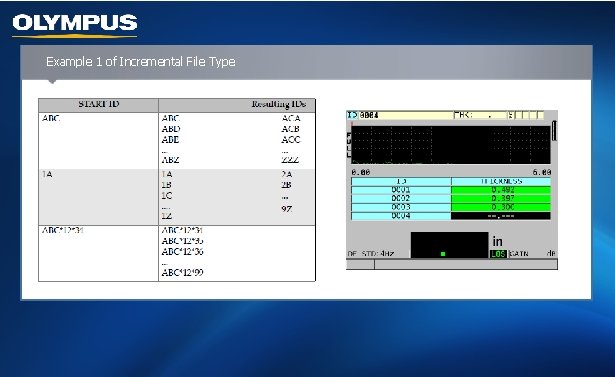Click the 0.00 range start value
615x377 pixels.
[x=361, y=172]
